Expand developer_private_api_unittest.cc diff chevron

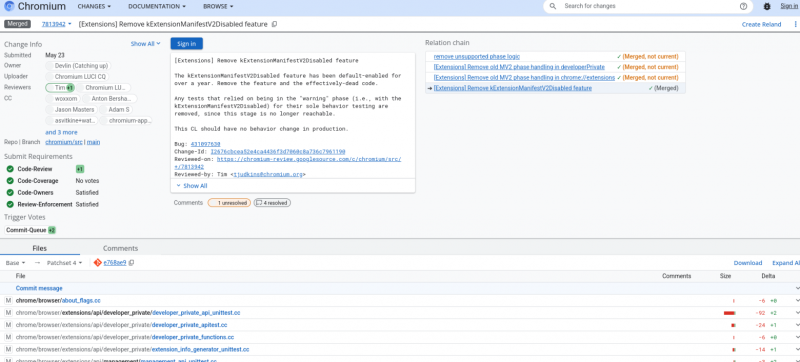(x=797, y=313)
